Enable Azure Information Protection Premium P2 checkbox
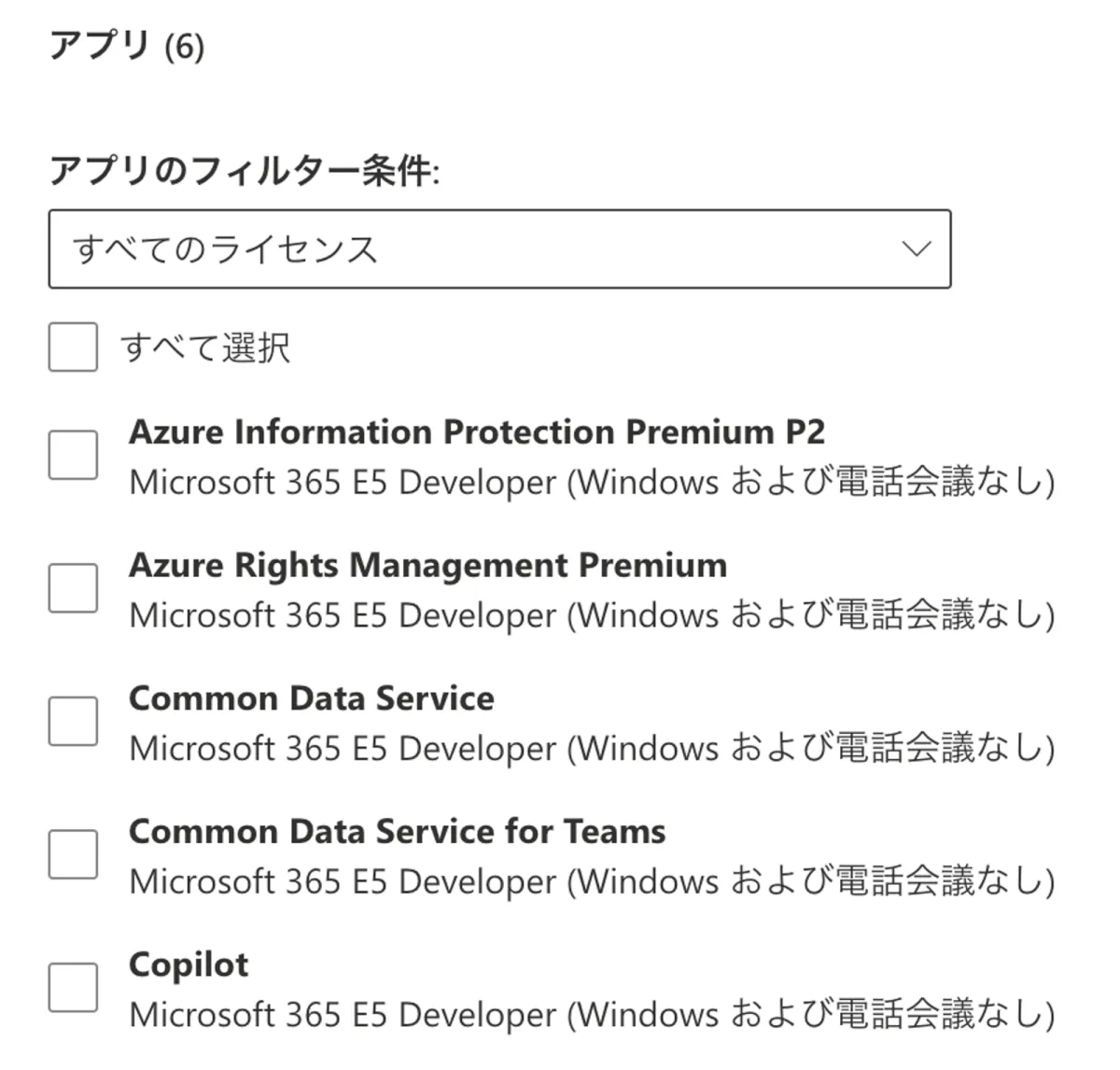Viewport: 1120px width, 1070px height. [x=73, y=455]
